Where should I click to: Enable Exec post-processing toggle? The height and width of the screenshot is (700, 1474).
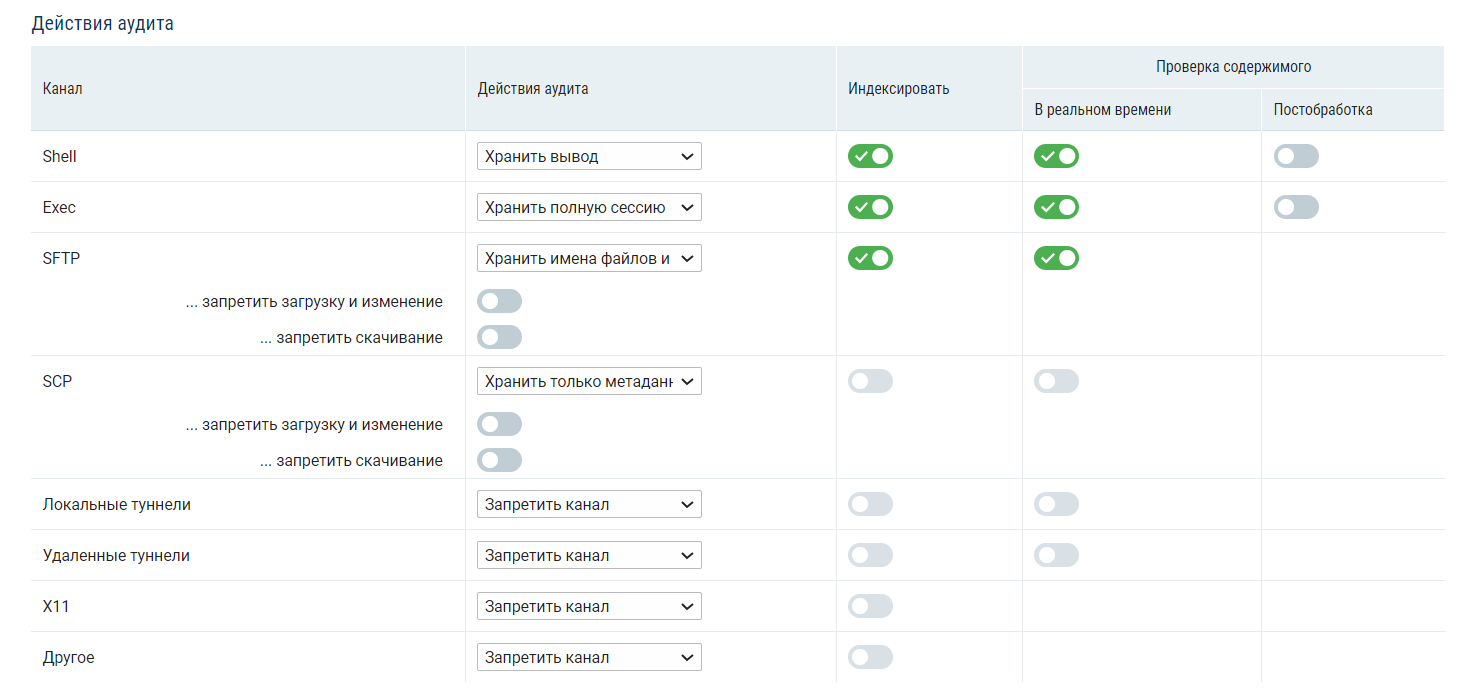tap(1296, 207)
